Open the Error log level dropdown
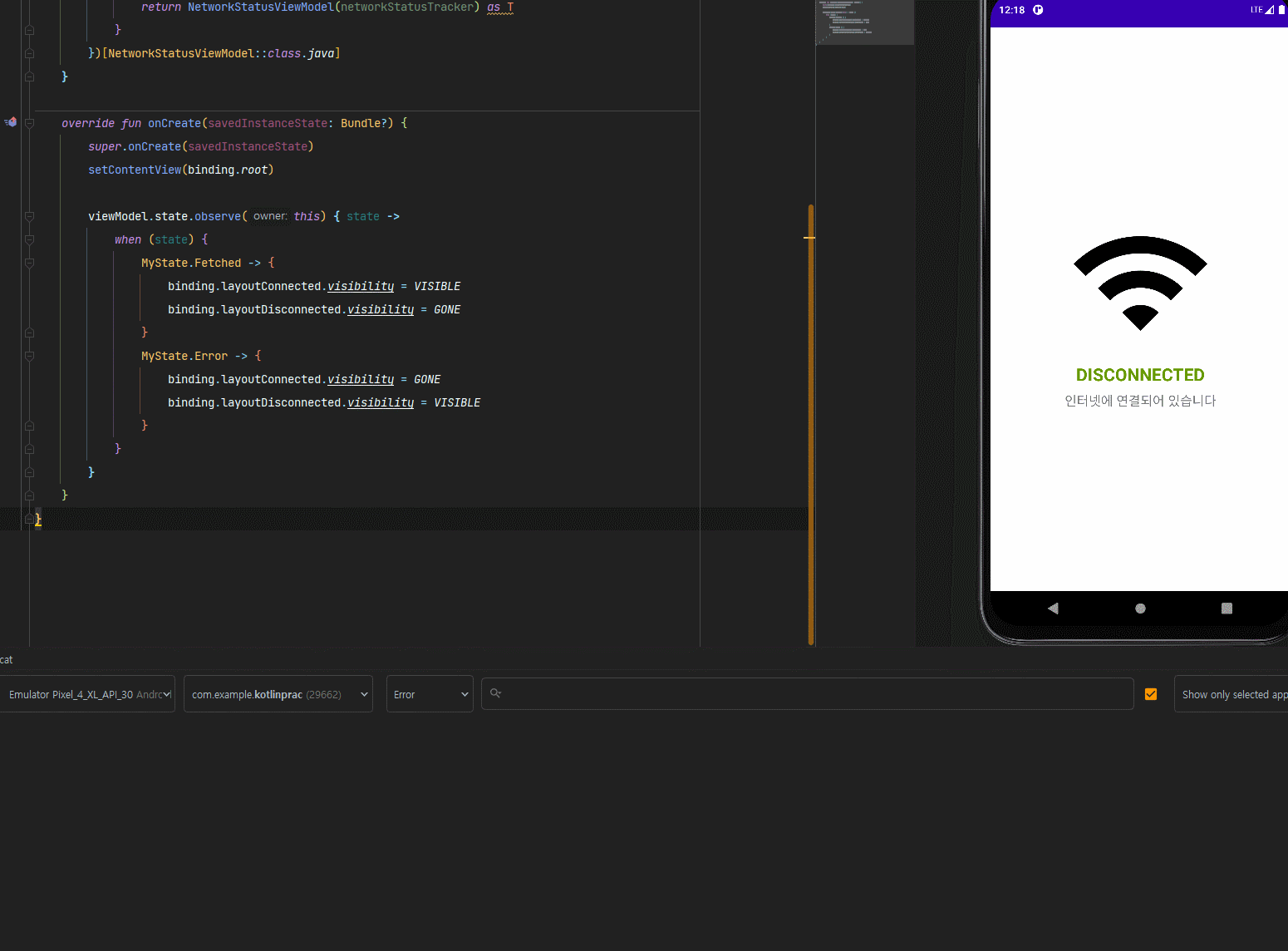This screenshot has height=951, width=1288. pyautogui.click(x=430, y=694)
